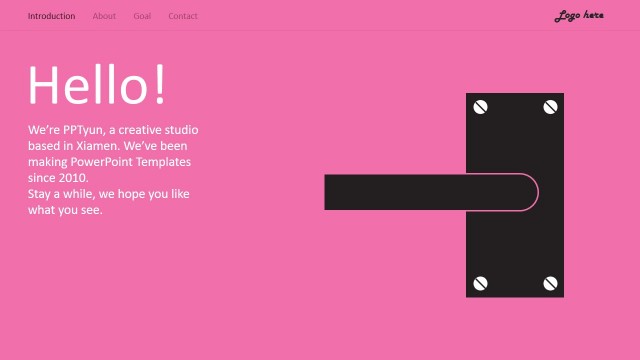The height and width of the screenshot is (360, 640).
Task: Click the 'PPTyun' studio name
Action: tap(83, 130)
